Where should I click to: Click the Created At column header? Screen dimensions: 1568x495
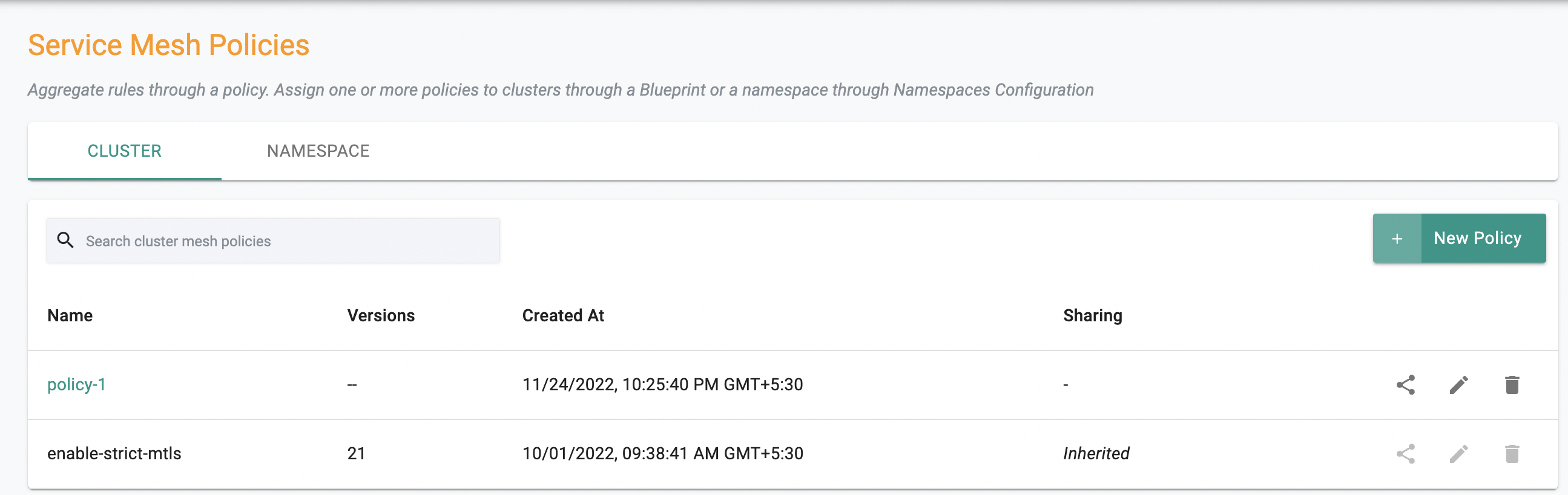pos(563,316)
